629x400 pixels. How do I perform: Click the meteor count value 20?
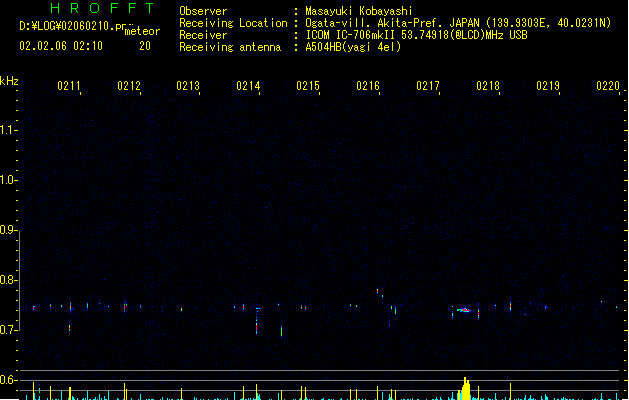(x=145, y=46)
